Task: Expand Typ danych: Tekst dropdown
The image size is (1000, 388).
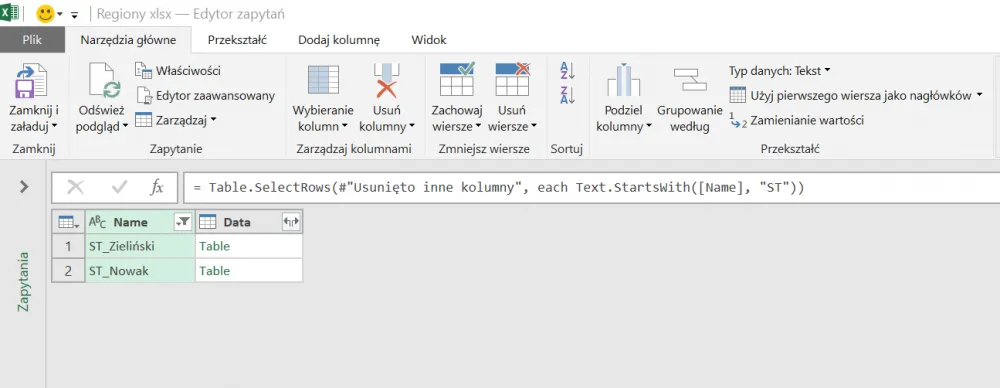Action: (x=779, y=70)
